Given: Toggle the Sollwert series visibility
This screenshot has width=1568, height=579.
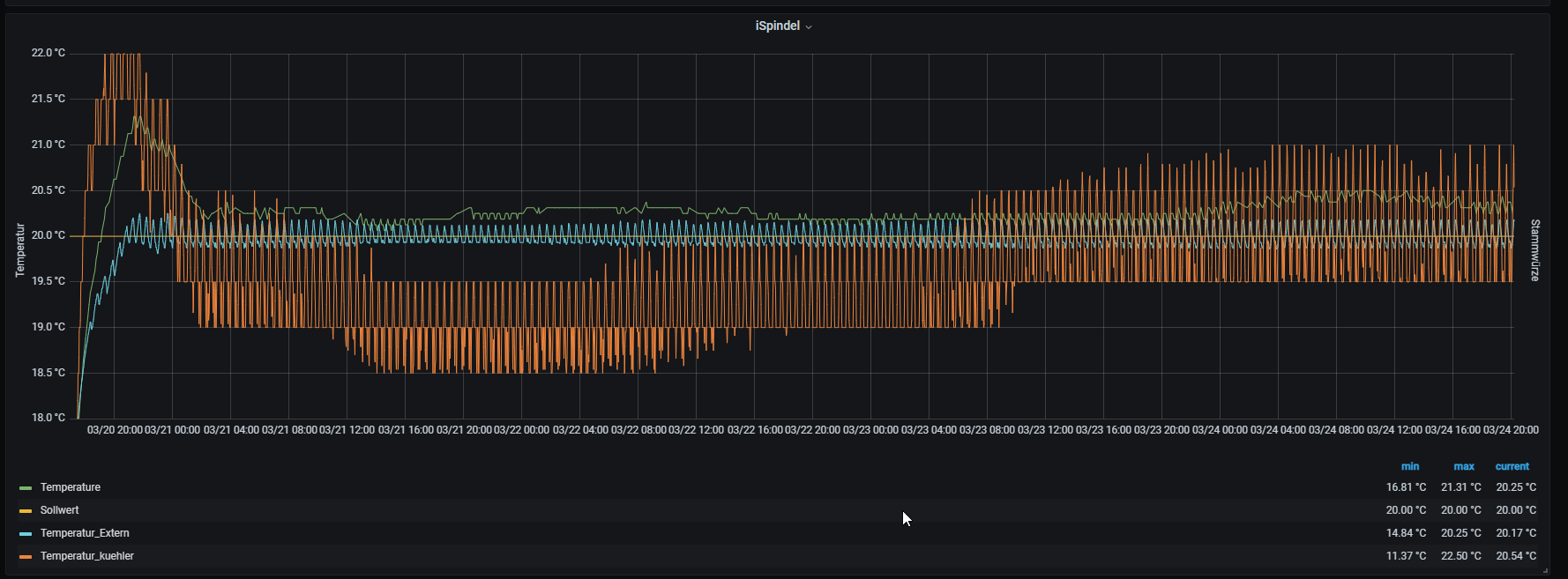Looking at the screenshot, I should click(59, 510).
